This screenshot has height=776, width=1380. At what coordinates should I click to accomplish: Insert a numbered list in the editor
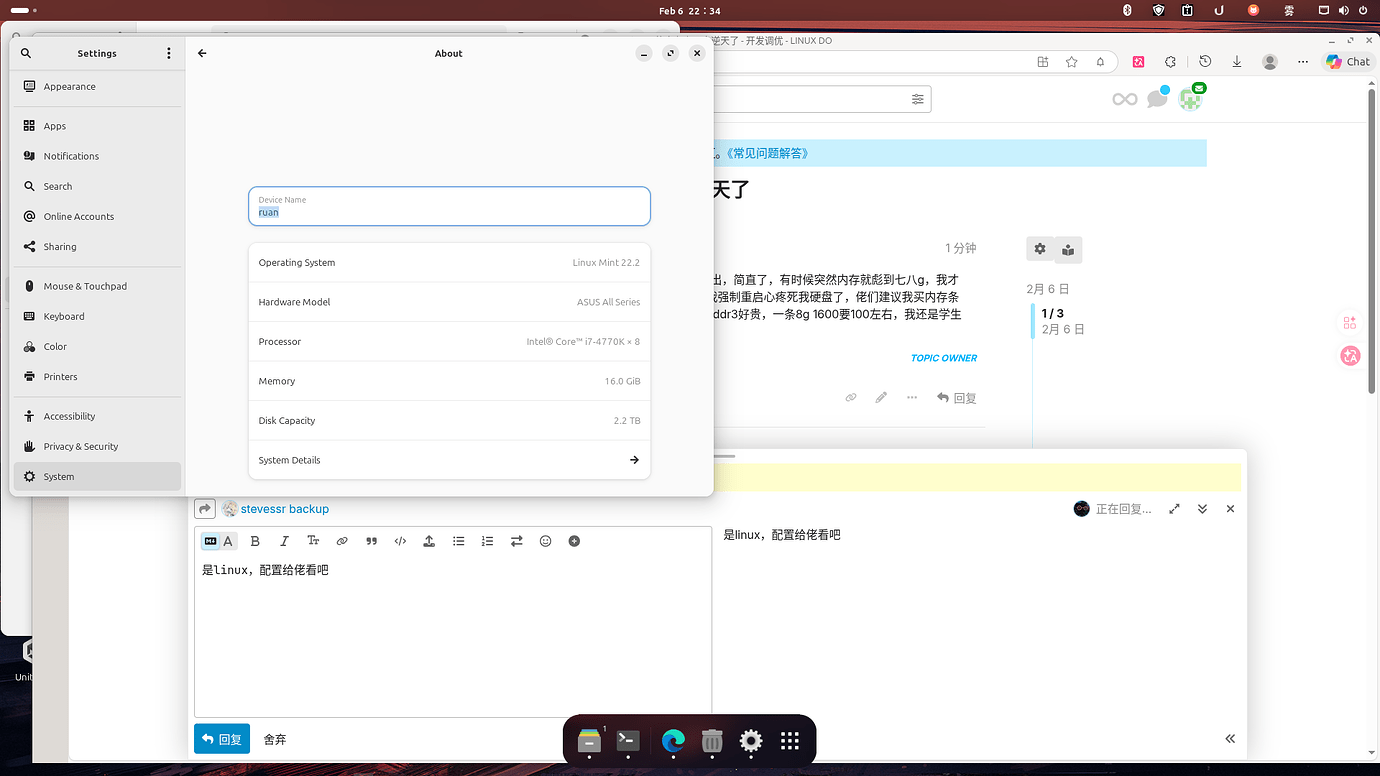(x=487, y=541)
